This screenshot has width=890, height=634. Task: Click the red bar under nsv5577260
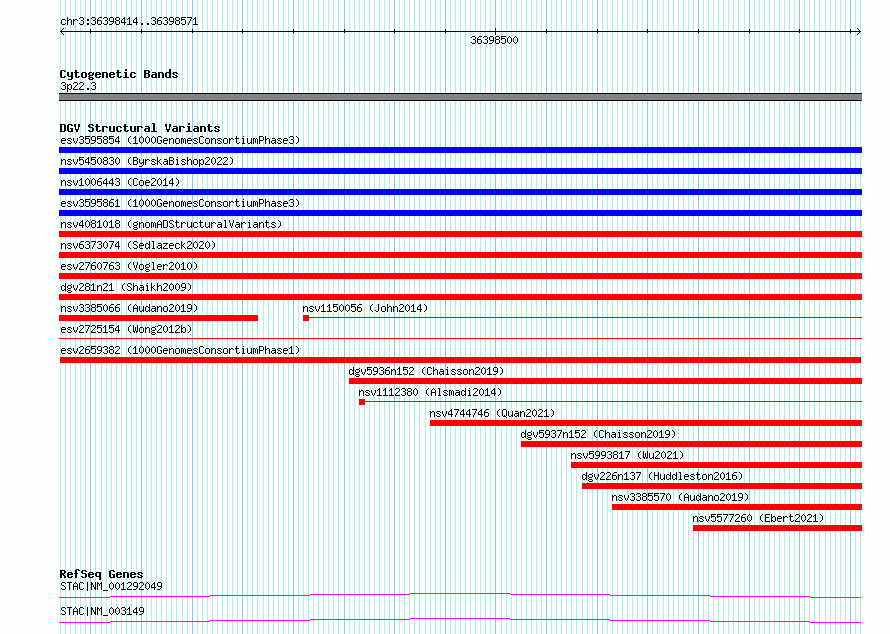[778, 528]
